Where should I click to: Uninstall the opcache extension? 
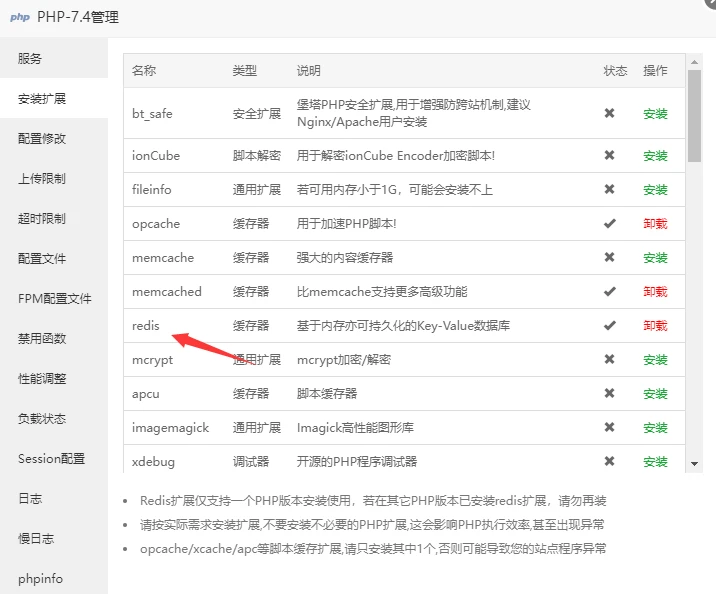(x=655, y=224)
